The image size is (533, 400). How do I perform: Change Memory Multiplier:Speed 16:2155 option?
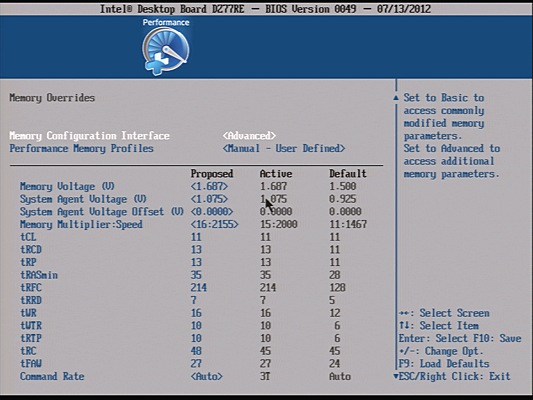pos(214,224)
